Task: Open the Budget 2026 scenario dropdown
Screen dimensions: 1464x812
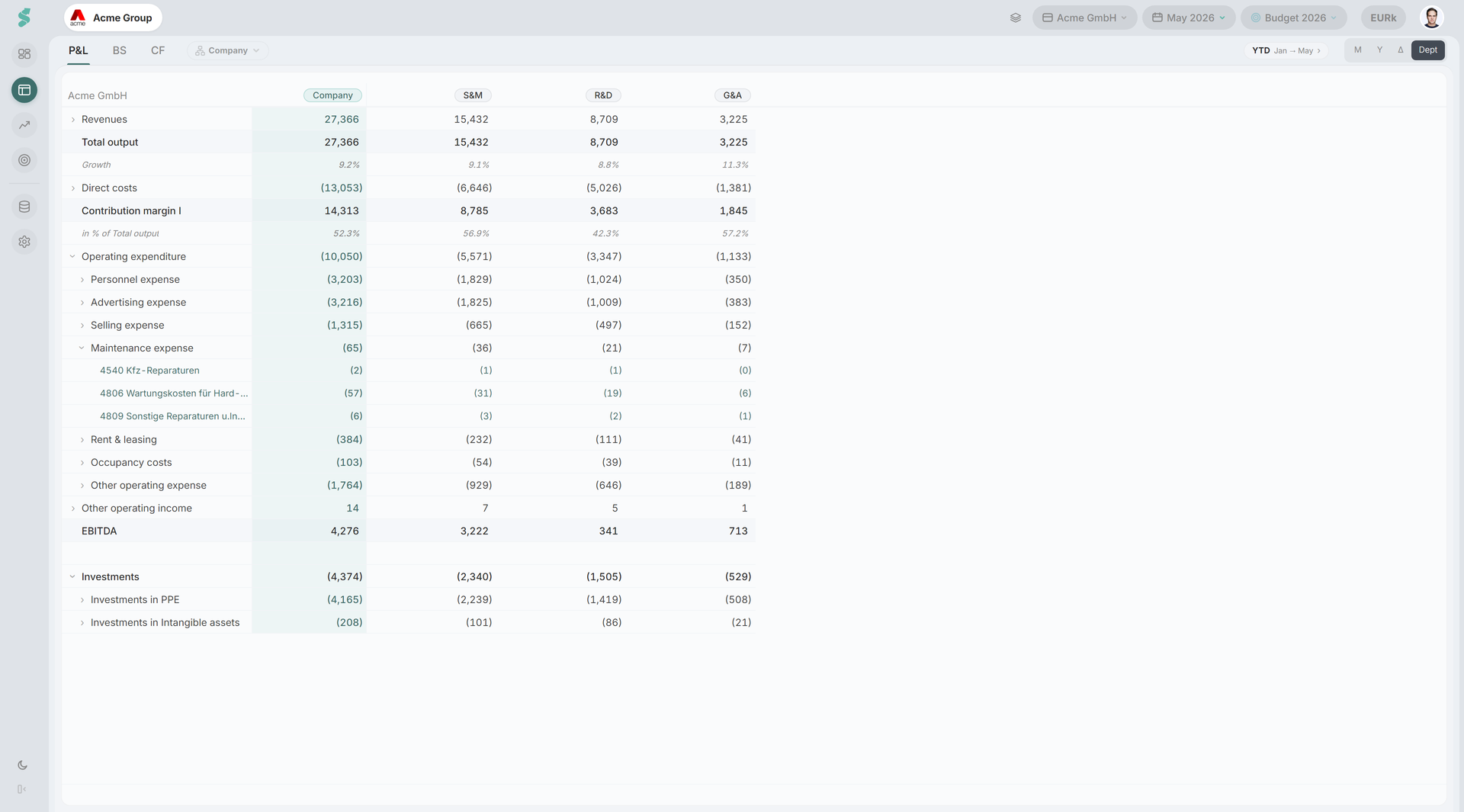Action: [1293, 18]
